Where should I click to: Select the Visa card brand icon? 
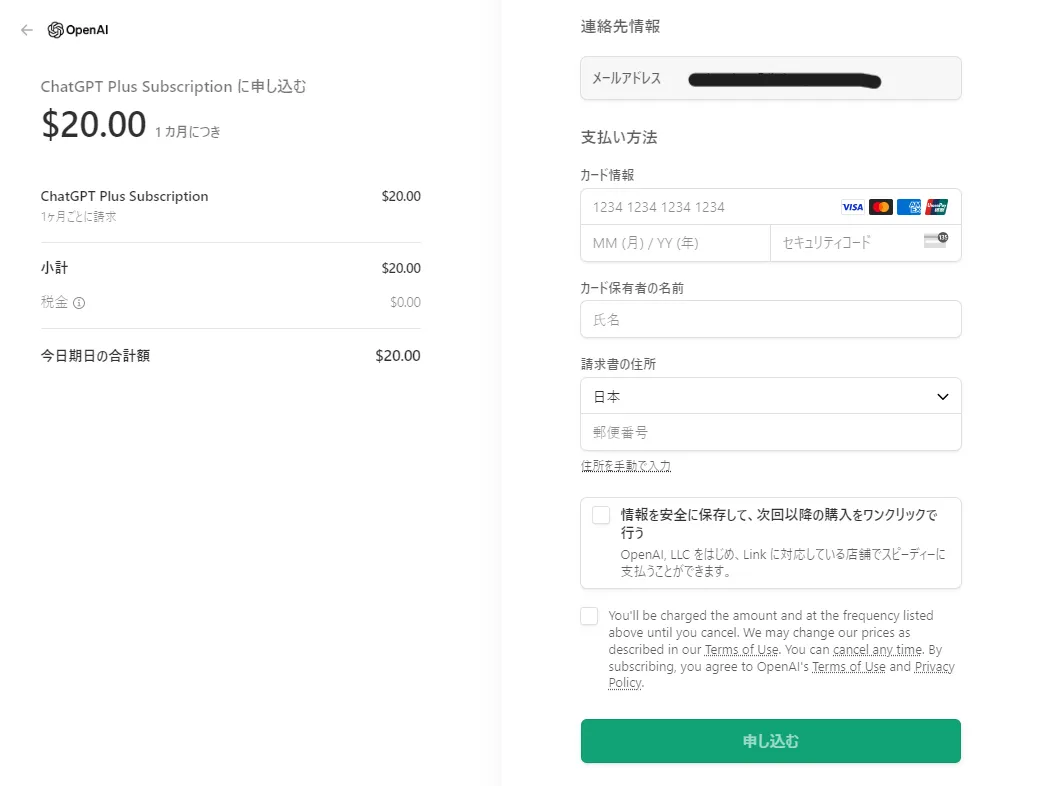click(852, 206)
